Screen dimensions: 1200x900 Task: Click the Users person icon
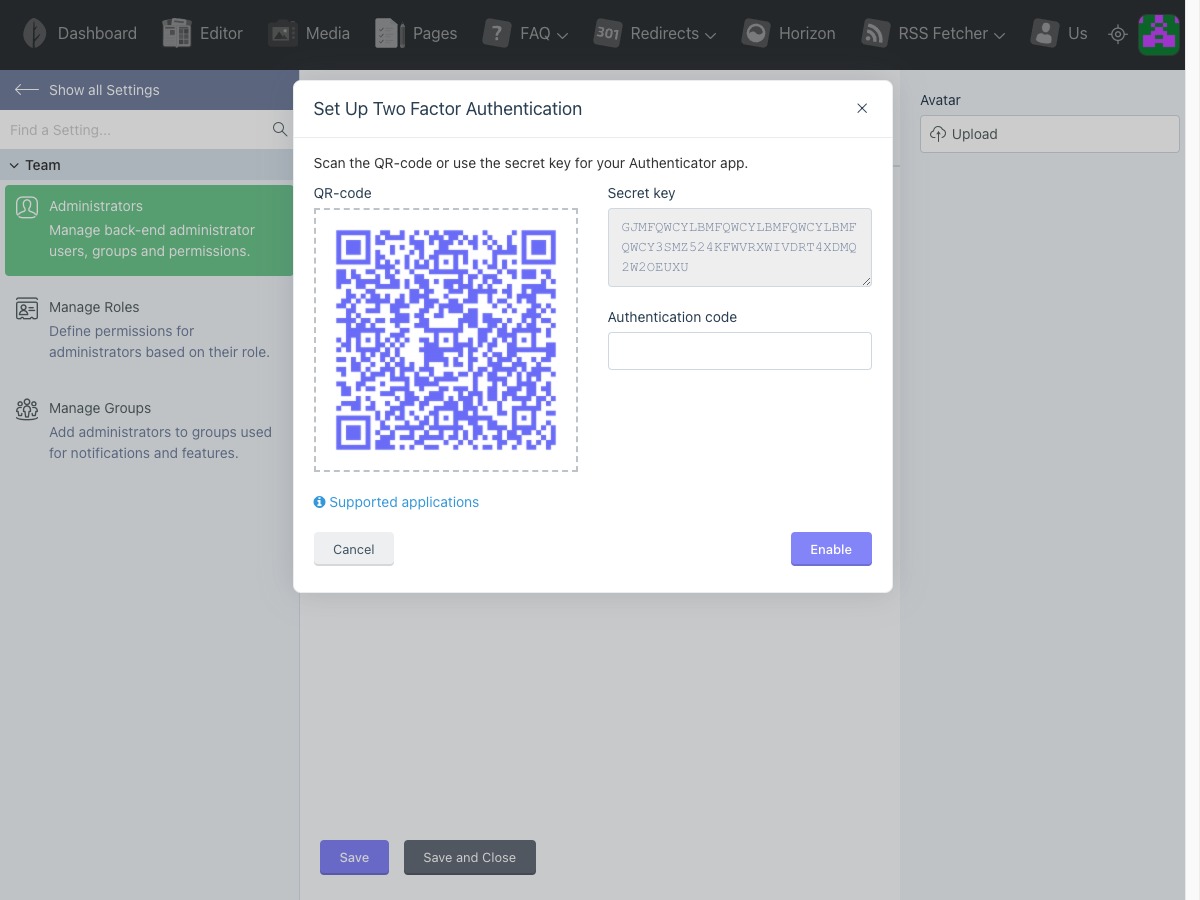coord(1045,33)
